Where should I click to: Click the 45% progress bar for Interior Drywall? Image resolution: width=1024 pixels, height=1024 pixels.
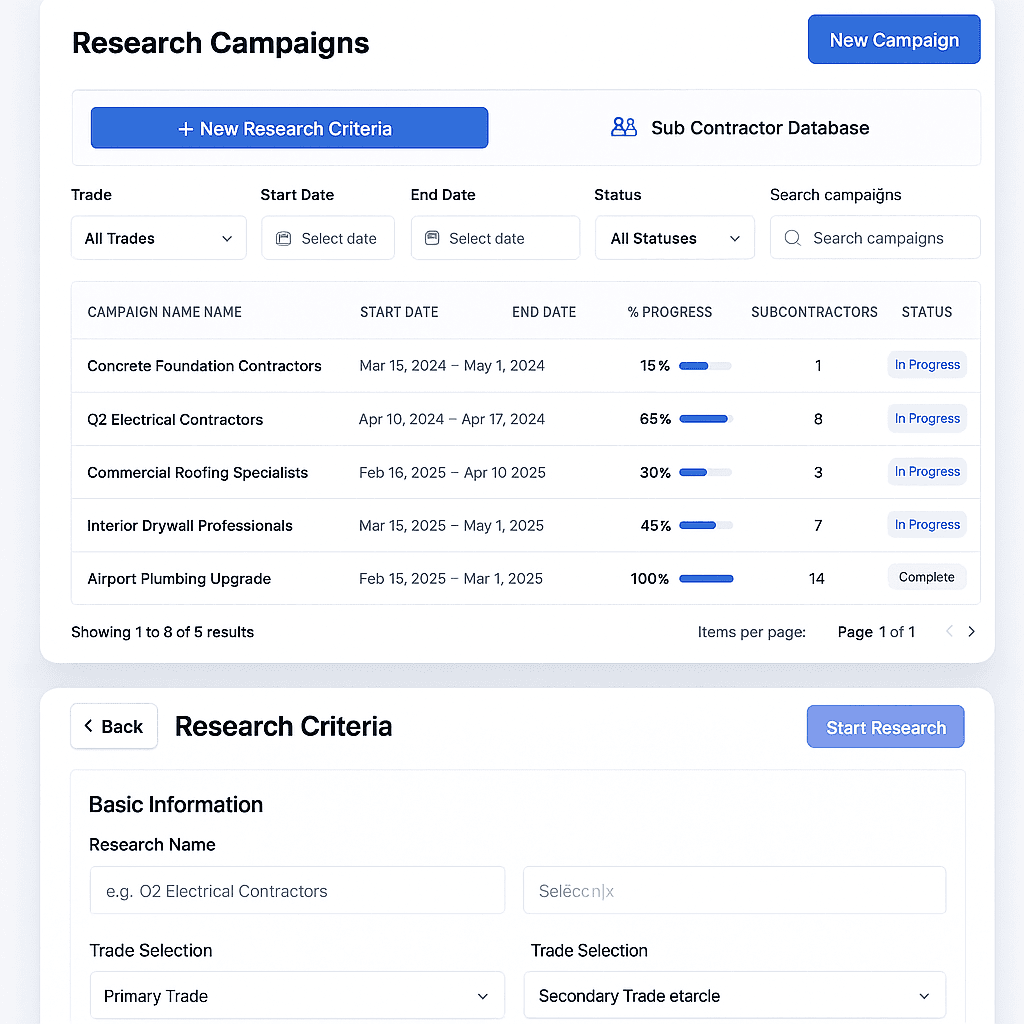706,526
